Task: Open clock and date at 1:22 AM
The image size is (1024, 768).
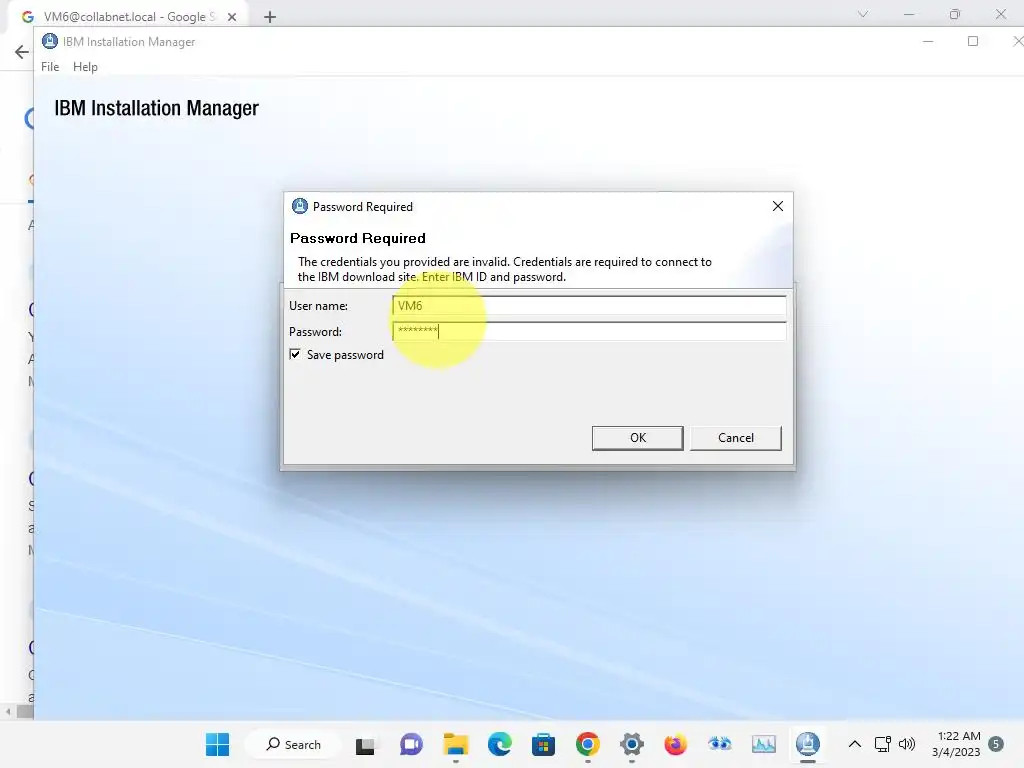Action: pos(956,744)
